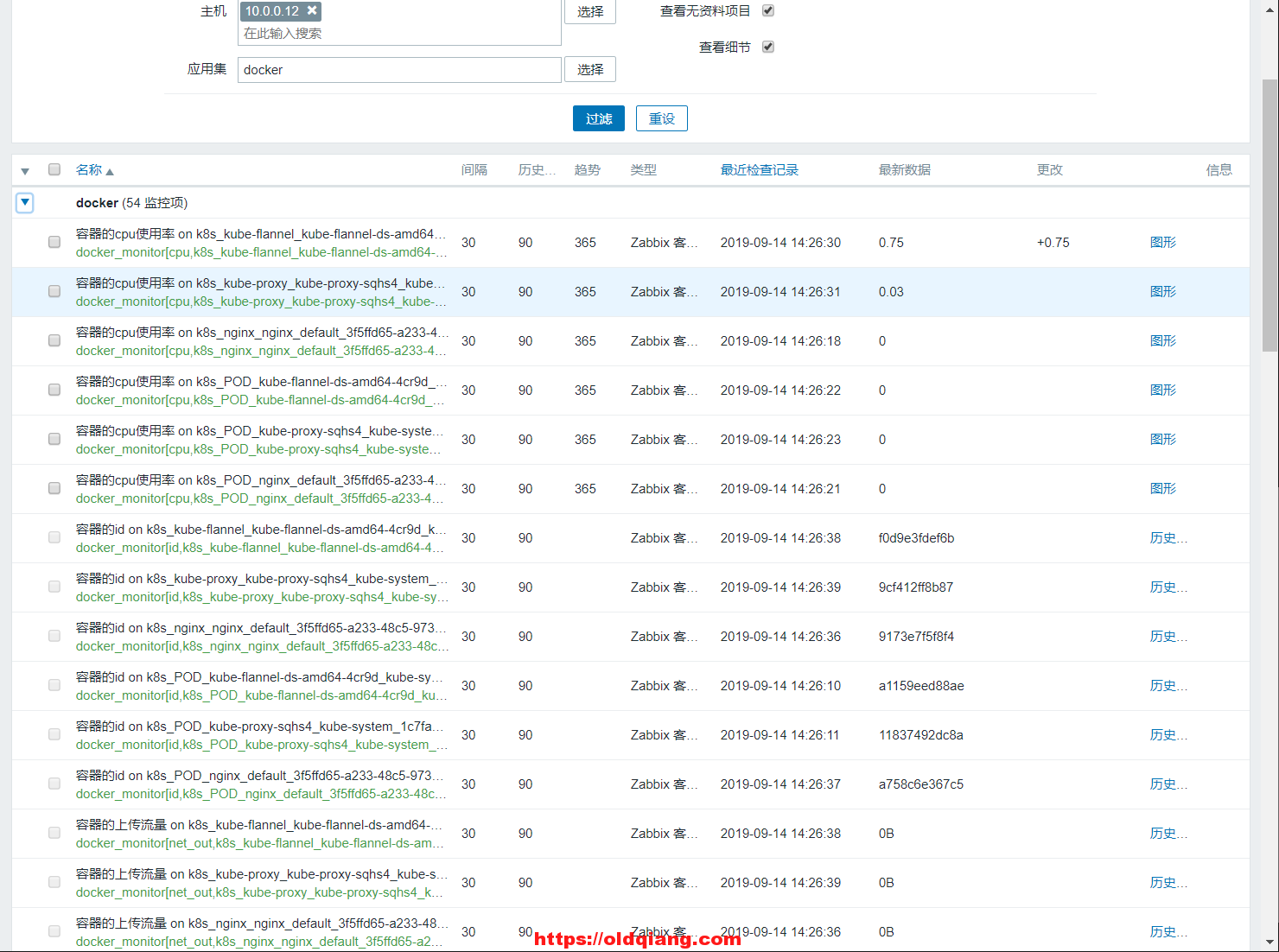
Task: Click the host search input box
Action: 398,34
